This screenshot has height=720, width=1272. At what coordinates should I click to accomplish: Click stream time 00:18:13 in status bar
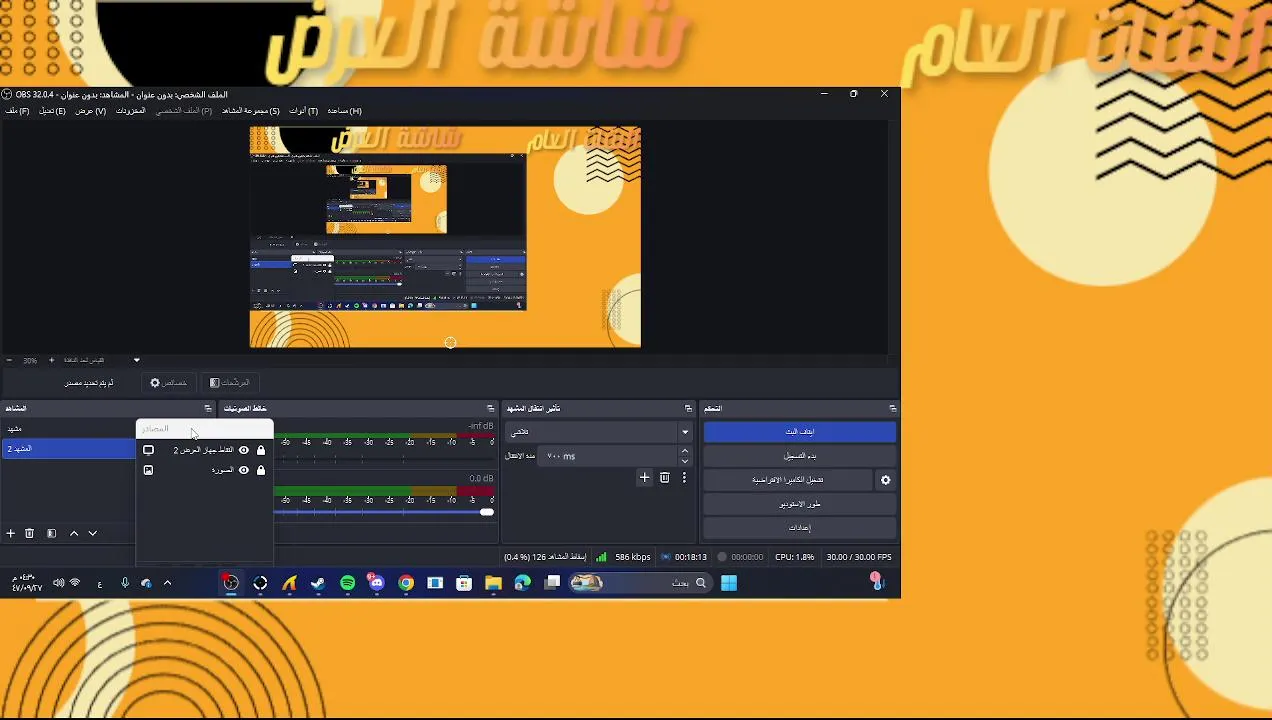pos(690,557)
